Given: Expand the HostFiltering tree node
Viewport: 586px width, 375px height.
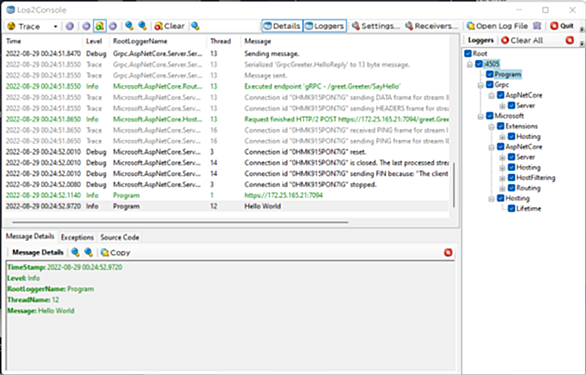Looking at the screenshot, I should coord(503,178).
